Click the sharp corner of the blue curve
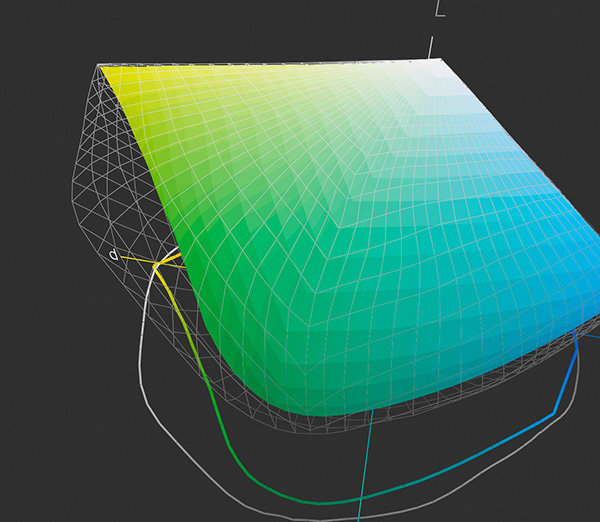This screenshot has width=600, height=522. click(555, 411)
